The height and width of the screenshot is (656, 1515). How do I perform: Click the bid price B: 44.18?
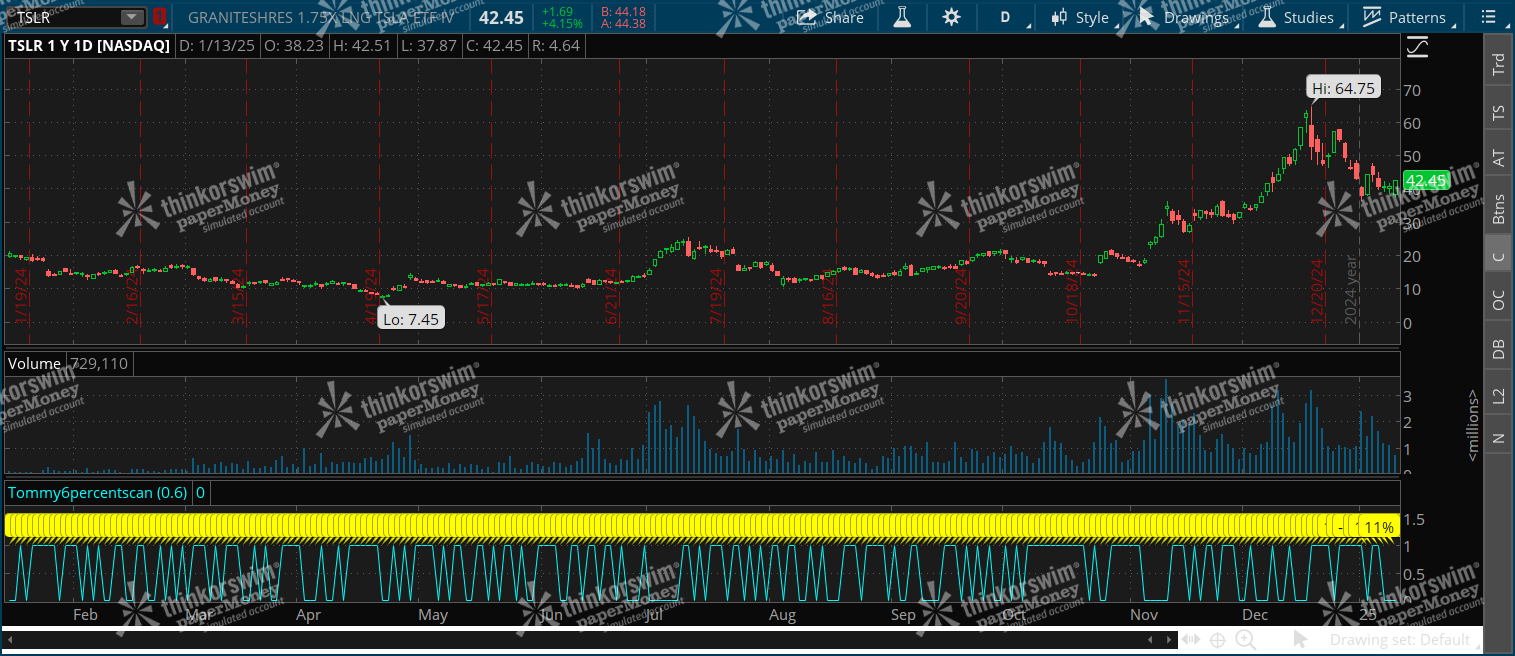pos(623,11)
